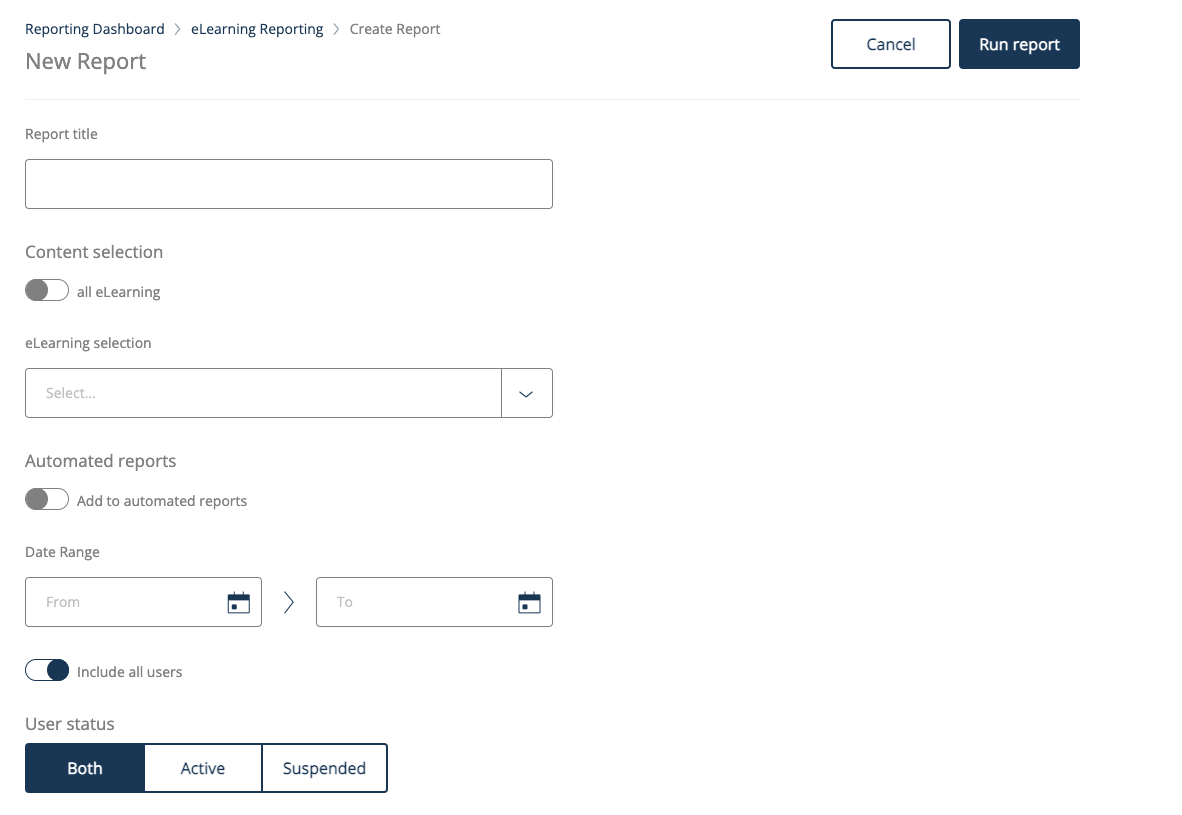Screen dimensions: 1182x815
Task: Disable the Include all users toggle
Action: click(47, 671)
